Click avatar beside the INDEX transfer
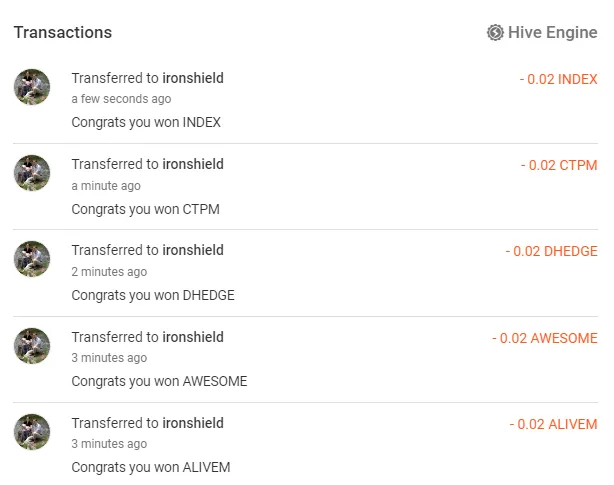The image size is (614, 485). click(x=32, y=87)
